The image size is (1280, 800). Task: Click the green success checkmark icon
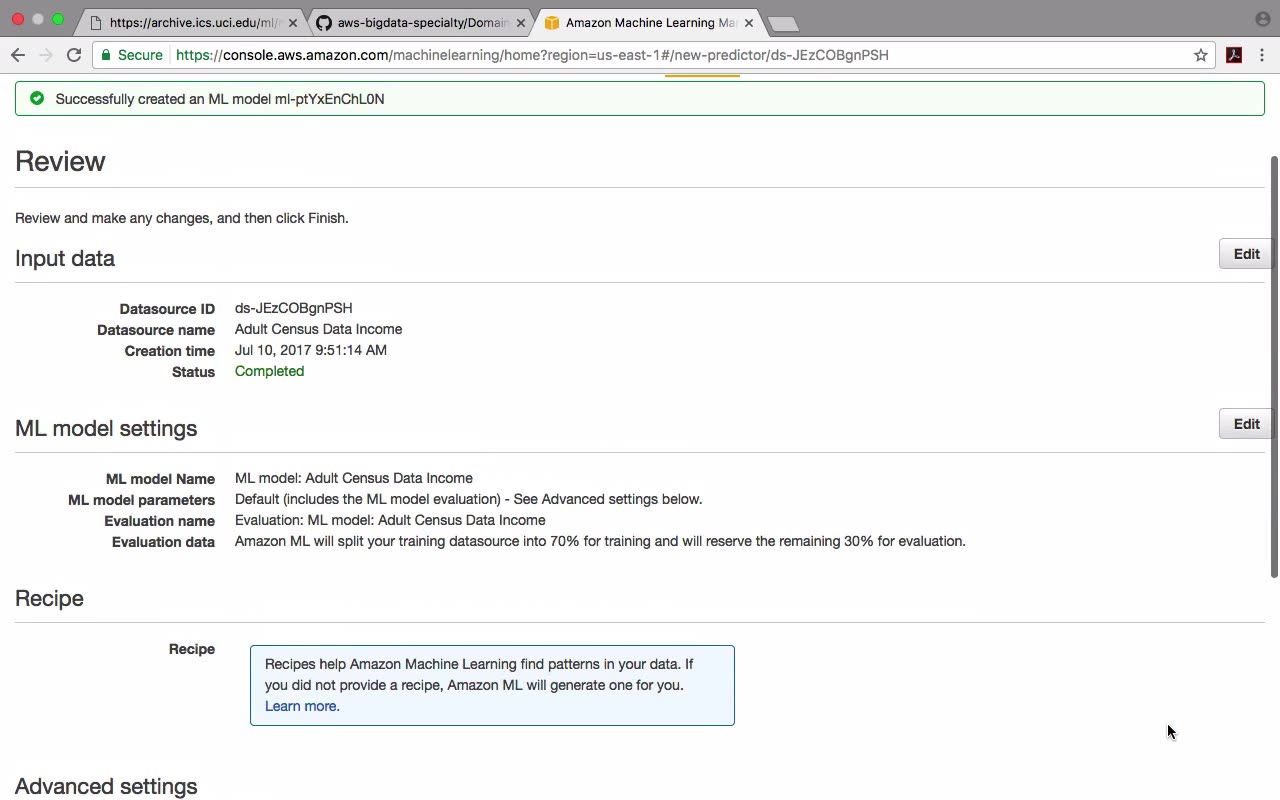pos(37,98)
